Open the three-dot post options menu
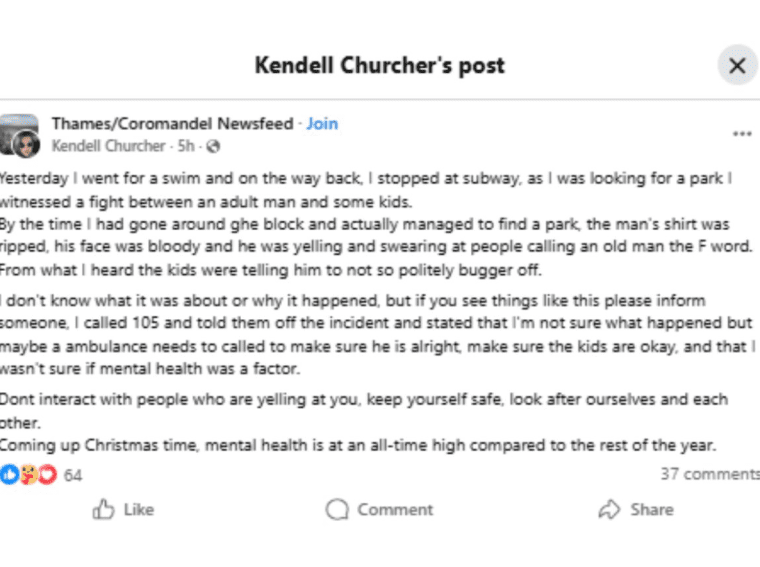The width and height of the screenshot is (760, 567). tap(741, 134)
